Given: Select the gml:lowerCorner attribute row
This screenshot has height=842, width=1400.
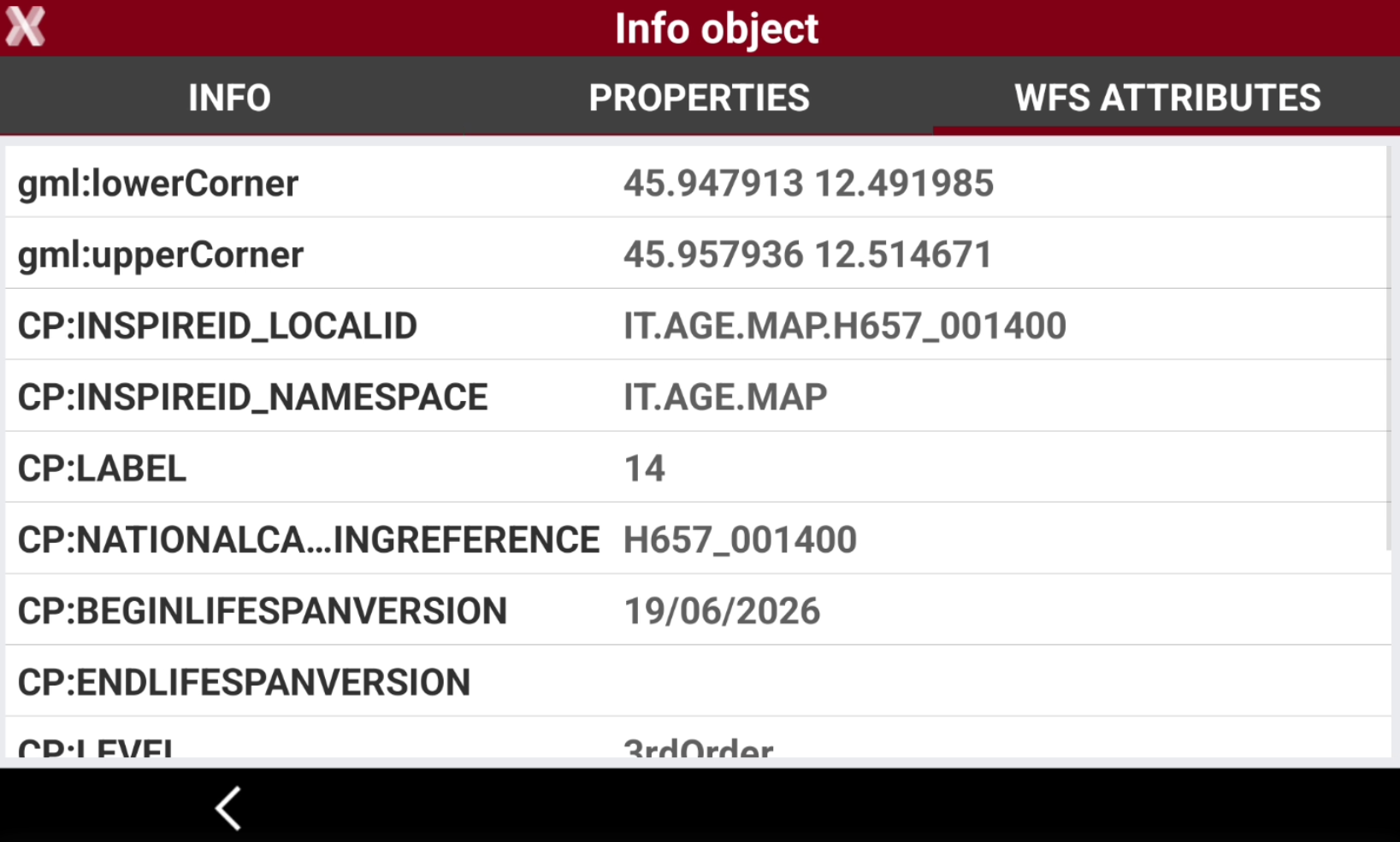Looking at the screenshot, I should click(x=698, y=182).
